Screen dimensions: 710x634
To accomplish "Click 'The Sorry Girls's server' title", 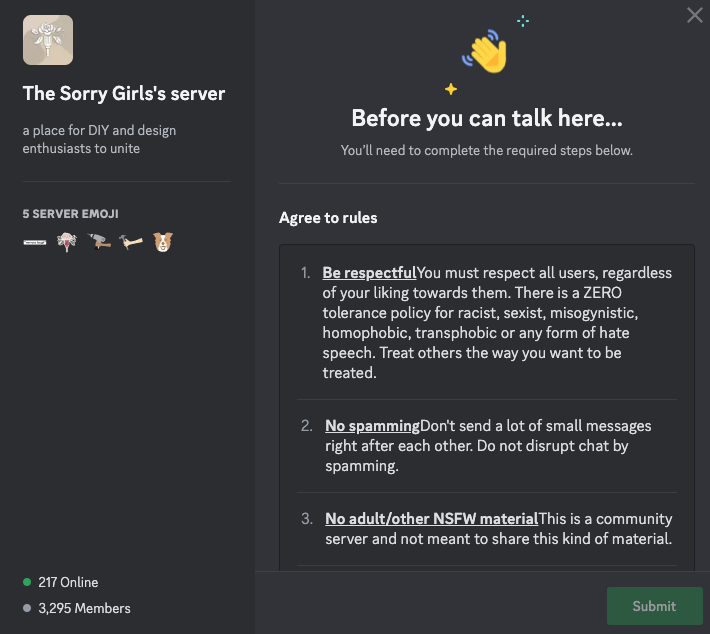I will tap(124, 94).
